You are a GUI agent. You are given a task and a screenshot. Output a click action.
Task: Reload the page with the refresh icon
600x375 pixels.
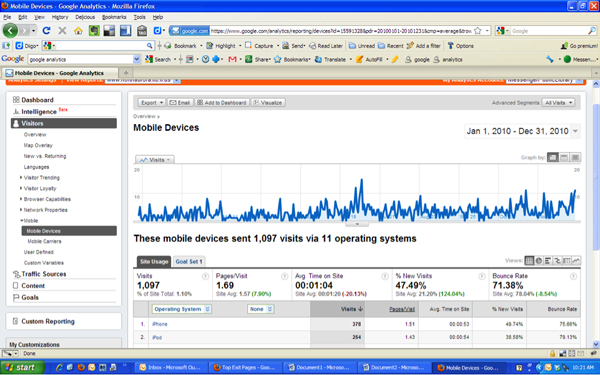tap(46, 31)
